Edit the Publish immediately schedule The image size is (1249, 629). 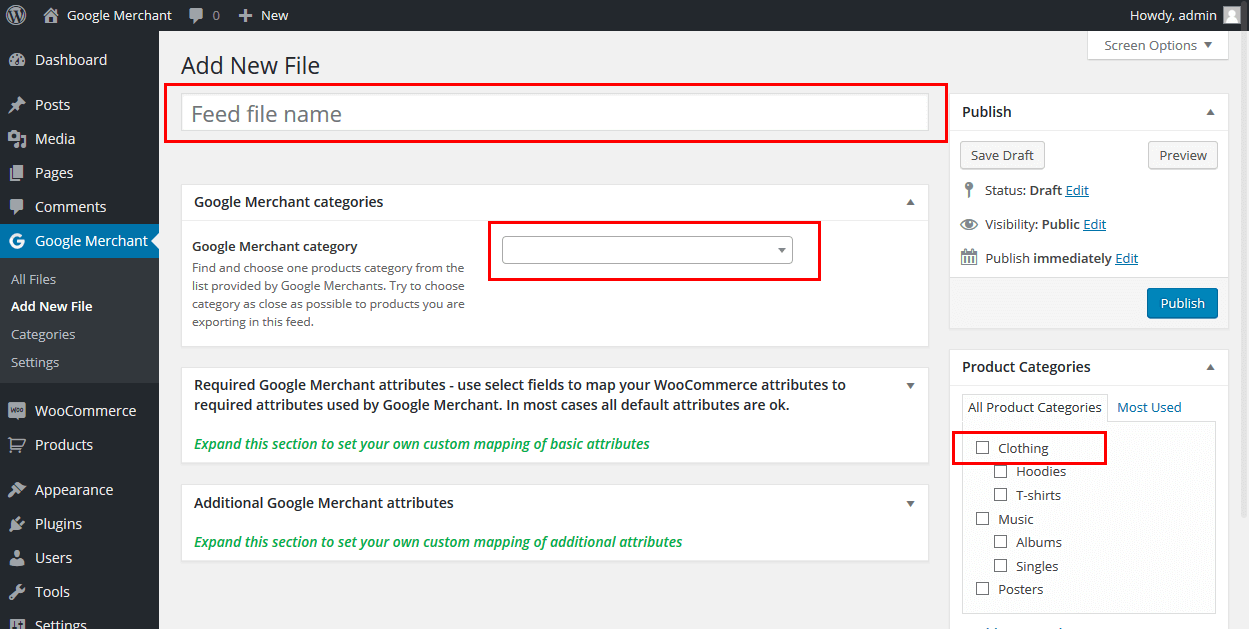click(x=1127, y=258)
